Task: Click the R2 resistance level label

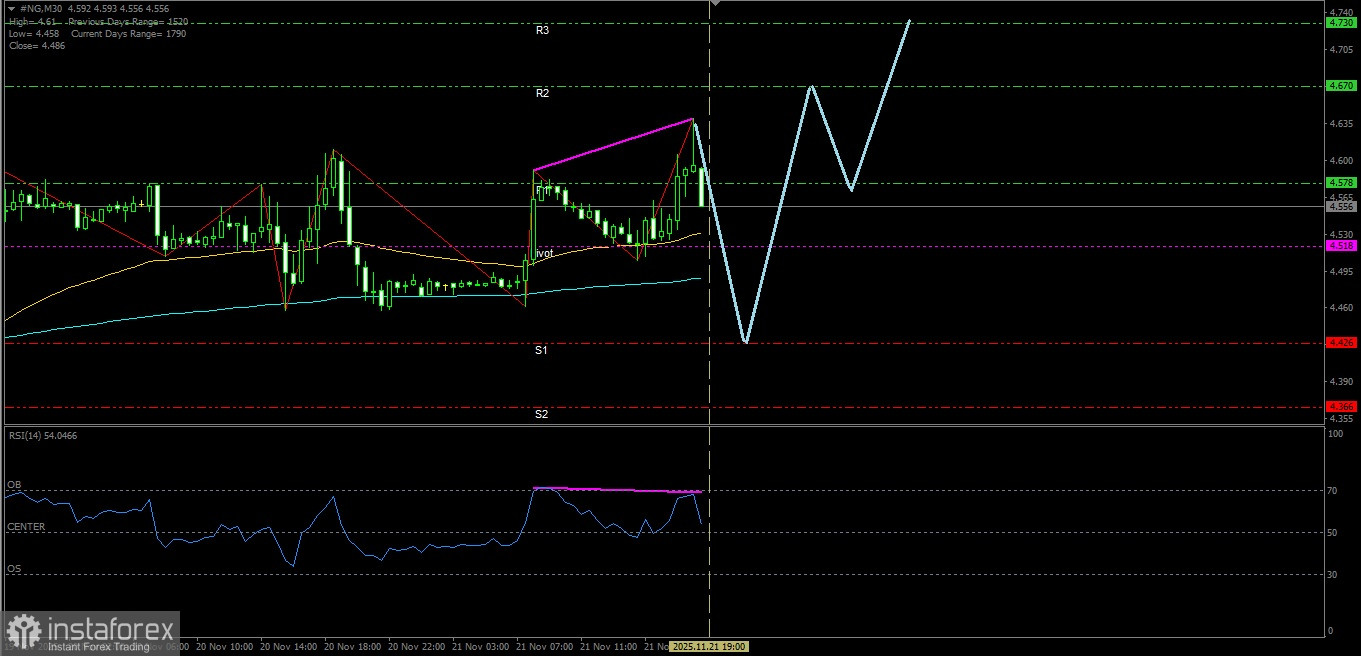Action: pyautogui.click(x=542, y=93)
